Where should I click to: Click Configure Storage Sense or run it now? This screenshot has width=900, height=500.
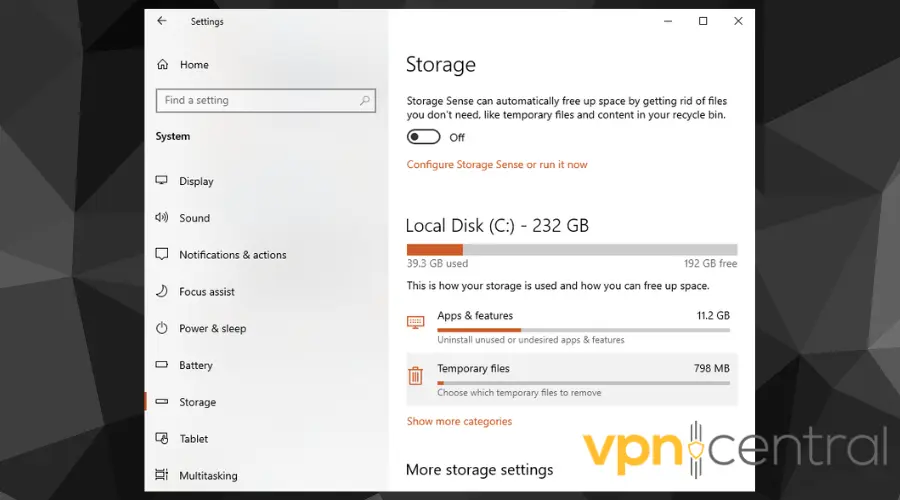point(497,165)
